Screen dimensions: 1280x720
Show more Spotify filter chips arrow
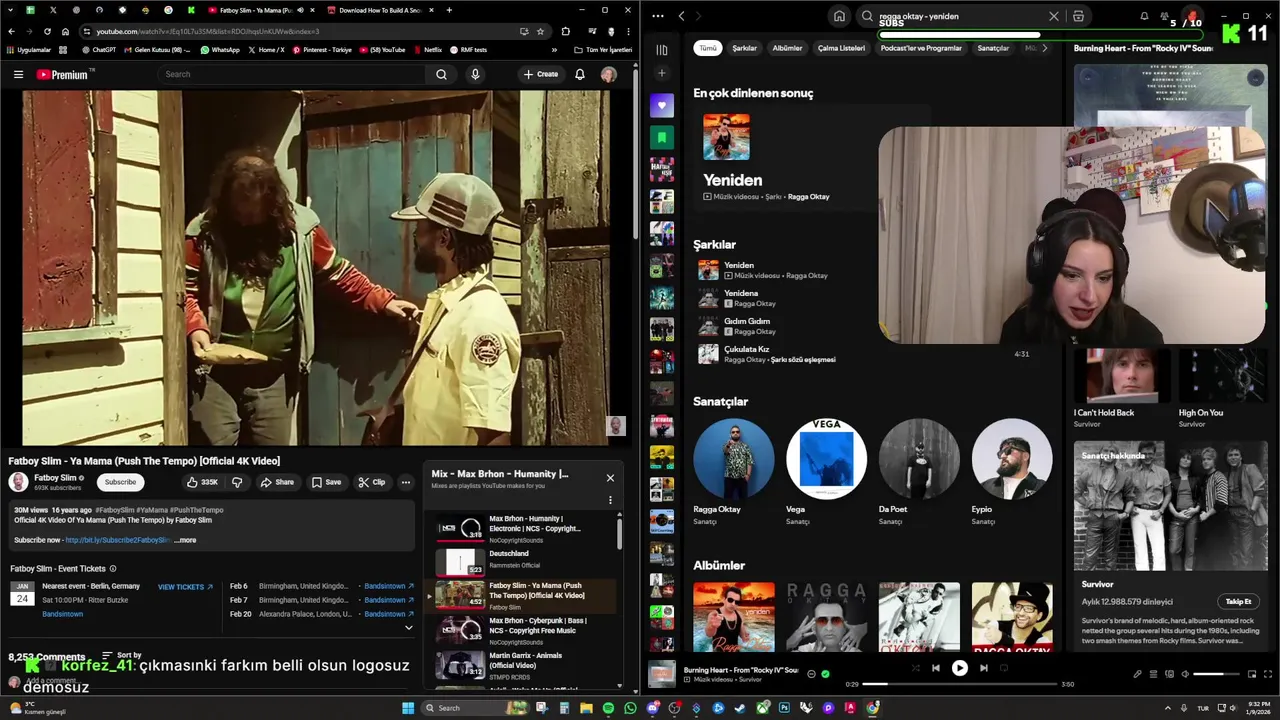[1044, 48]
